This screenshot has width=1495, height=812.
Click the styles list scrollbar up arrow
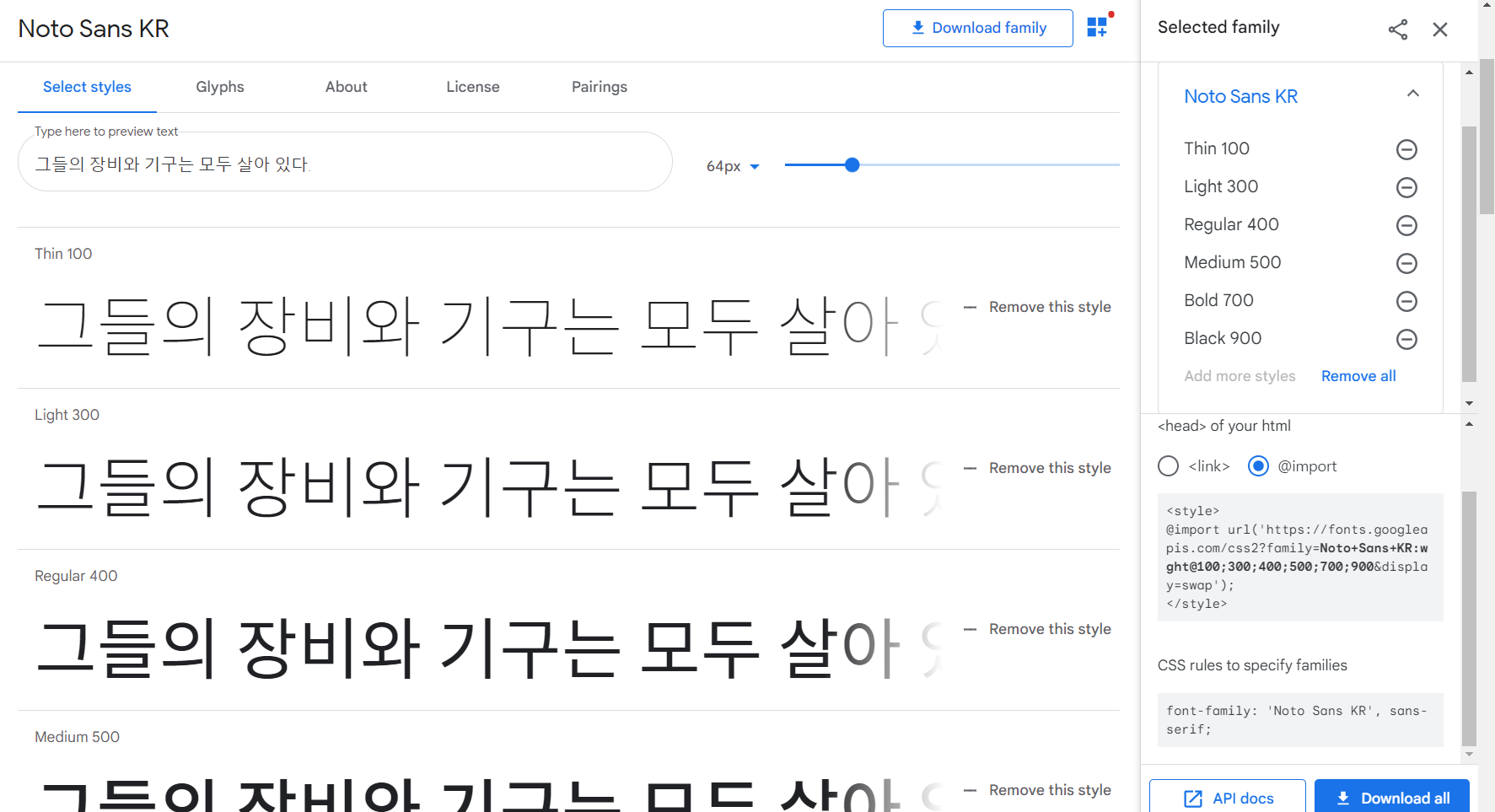[x=1470, y=72]
